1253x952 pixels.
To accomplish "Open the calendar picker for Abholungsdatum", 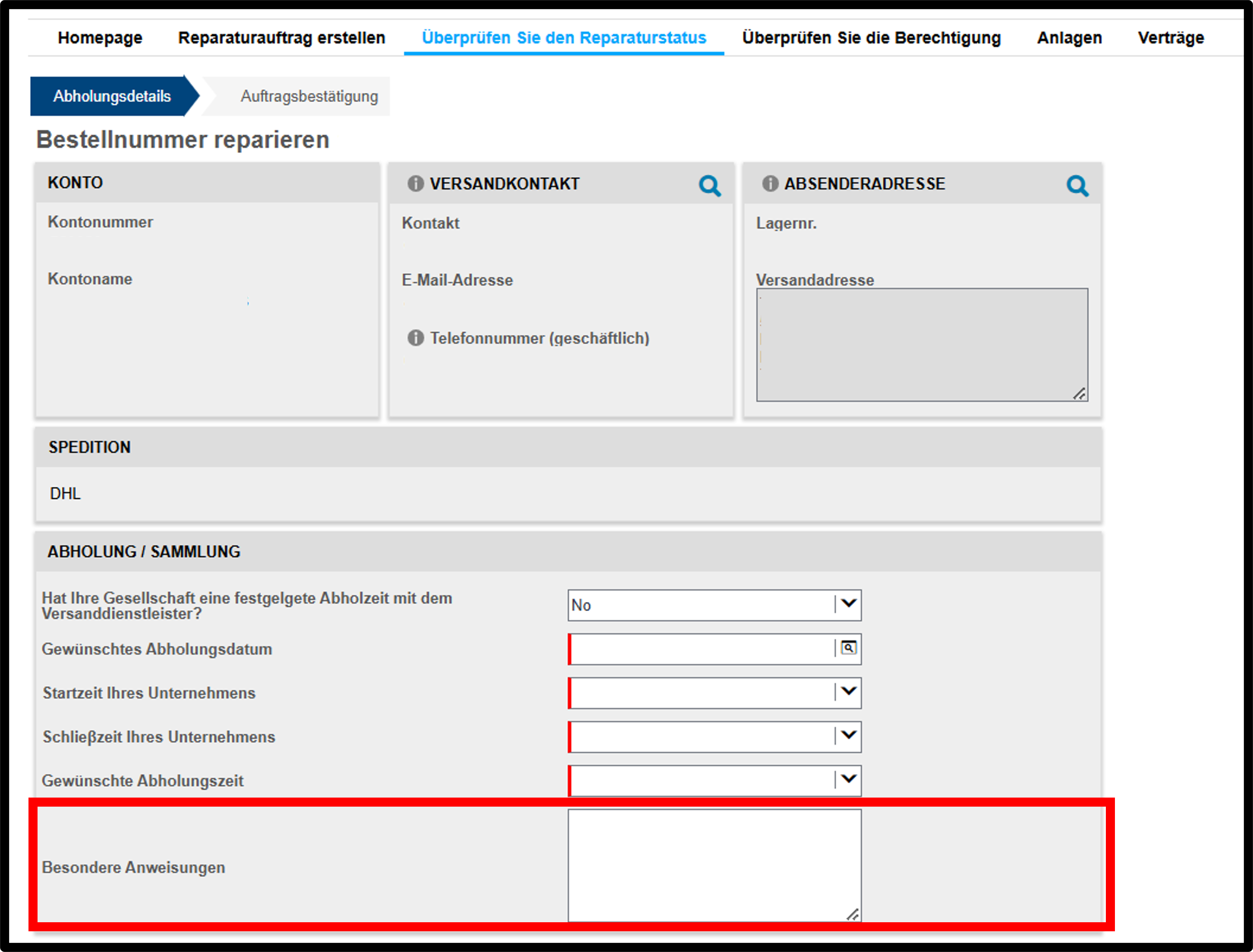I will (848, 648).
